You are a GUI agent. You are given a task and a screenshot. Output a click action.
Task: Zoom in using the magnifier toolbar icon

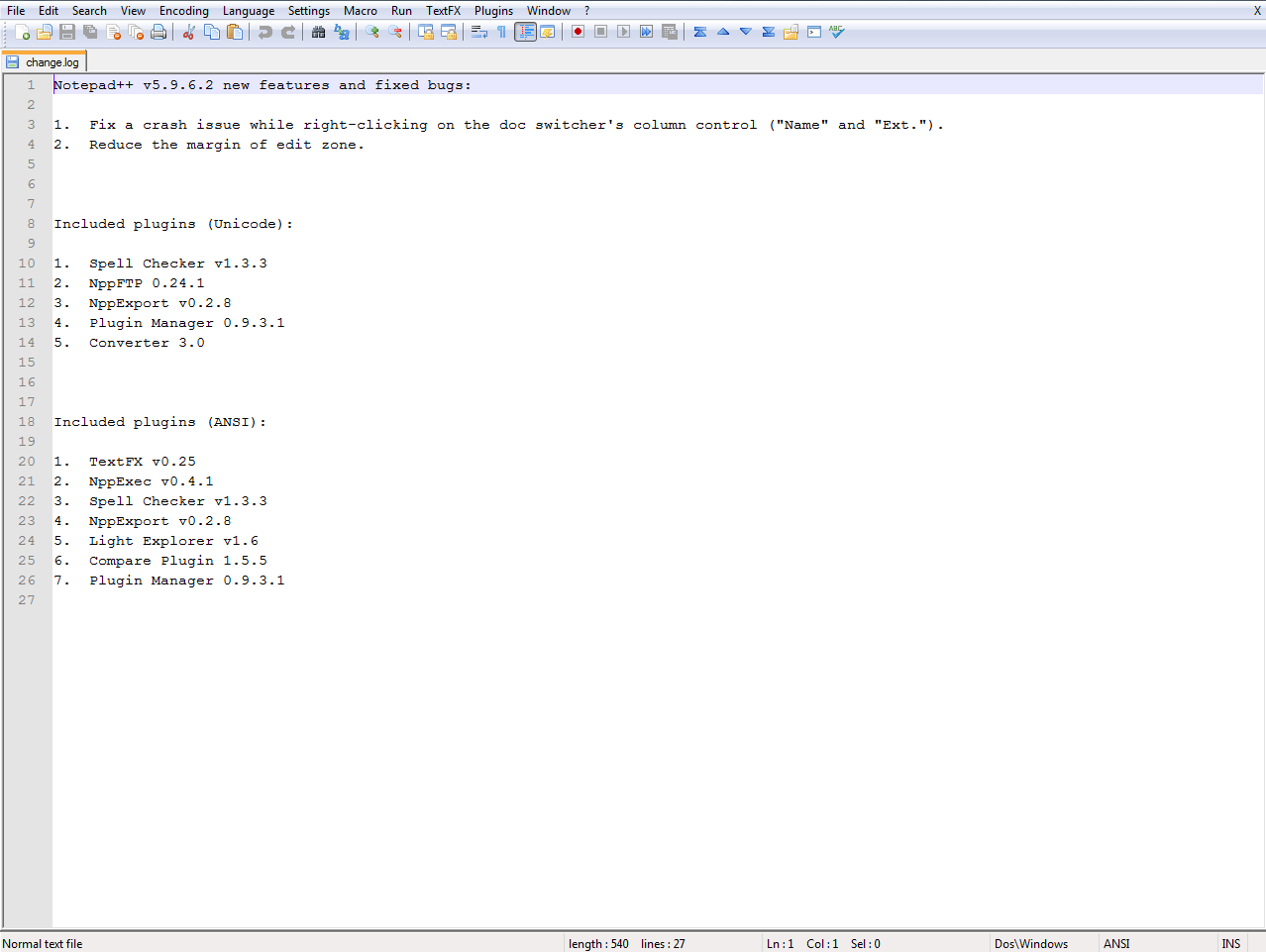(x=373, y=32)
